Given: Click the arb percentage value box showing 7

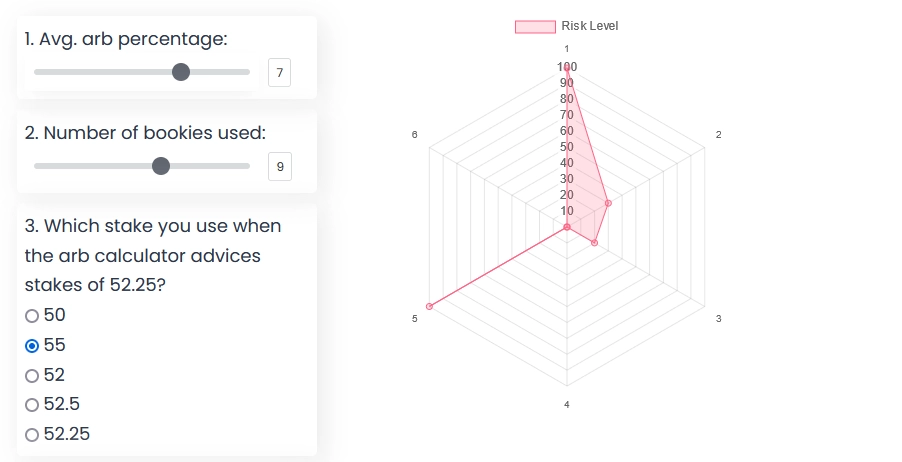Looking at the screenshot, I should point(280,72).
